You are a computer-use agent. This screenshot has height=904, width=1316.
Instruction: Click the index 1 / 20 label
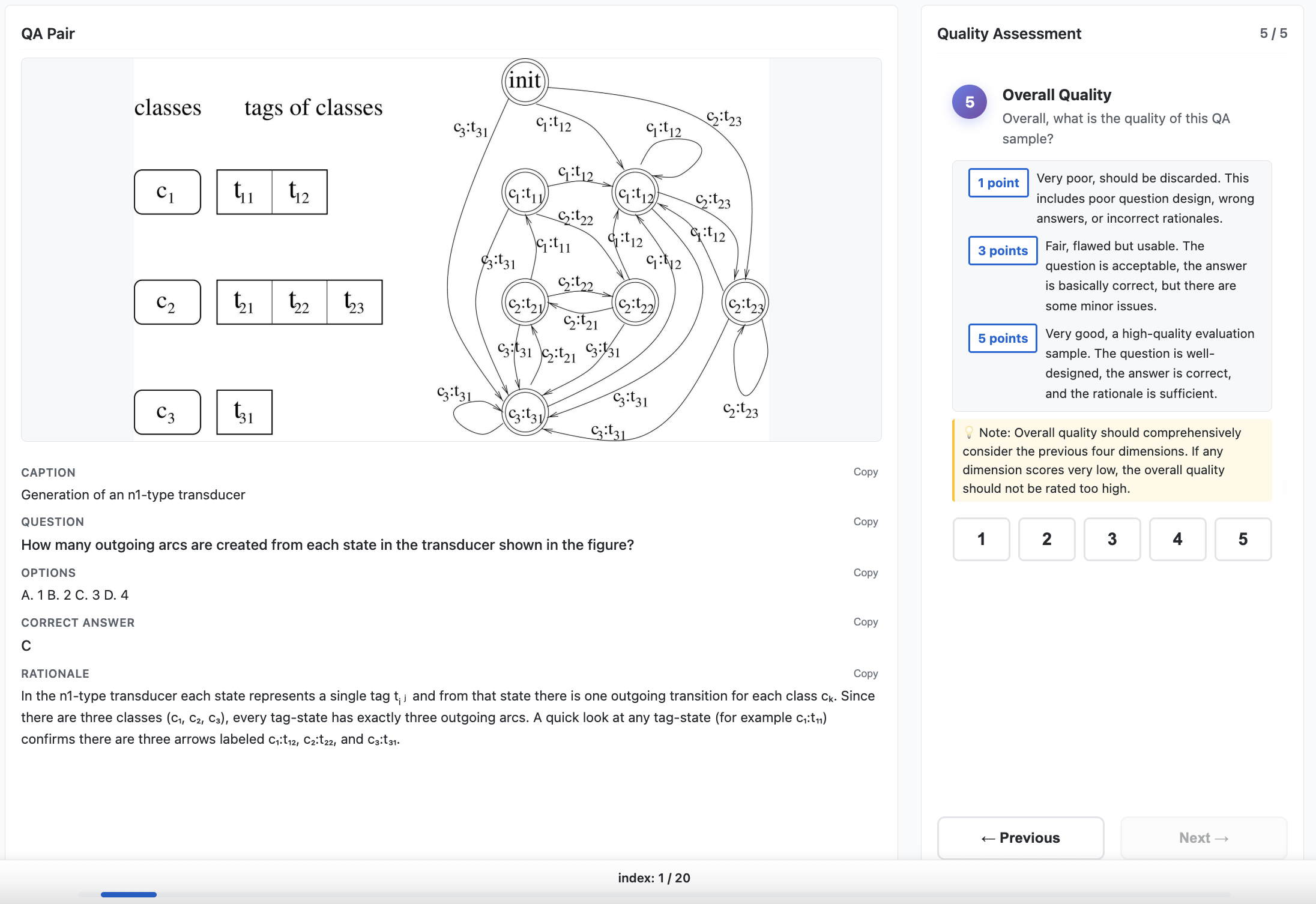click(x=654, y=878)
